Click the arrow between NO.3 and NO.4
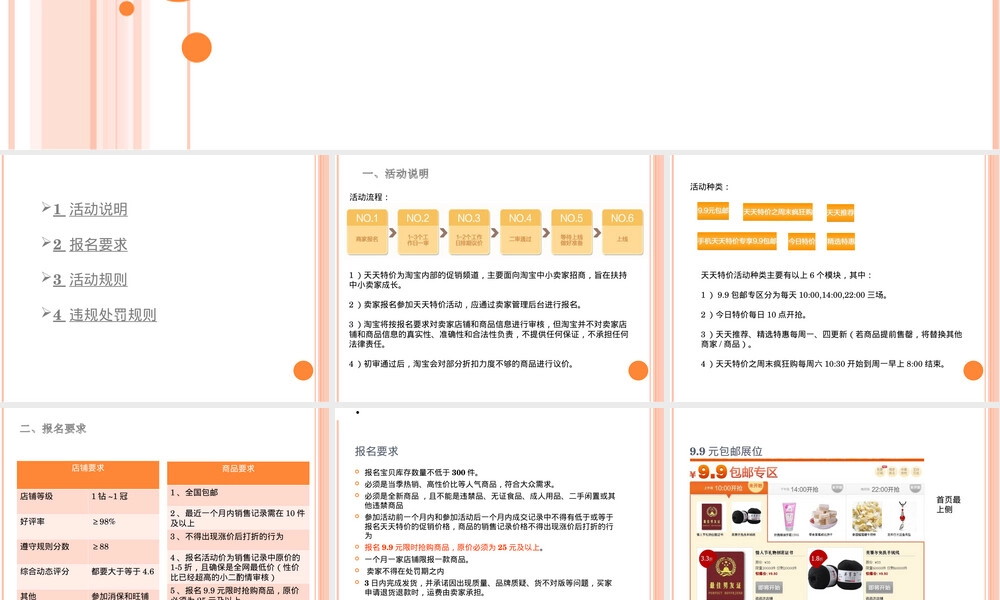This screenshot has height=600, width=1000. point(495,233)
